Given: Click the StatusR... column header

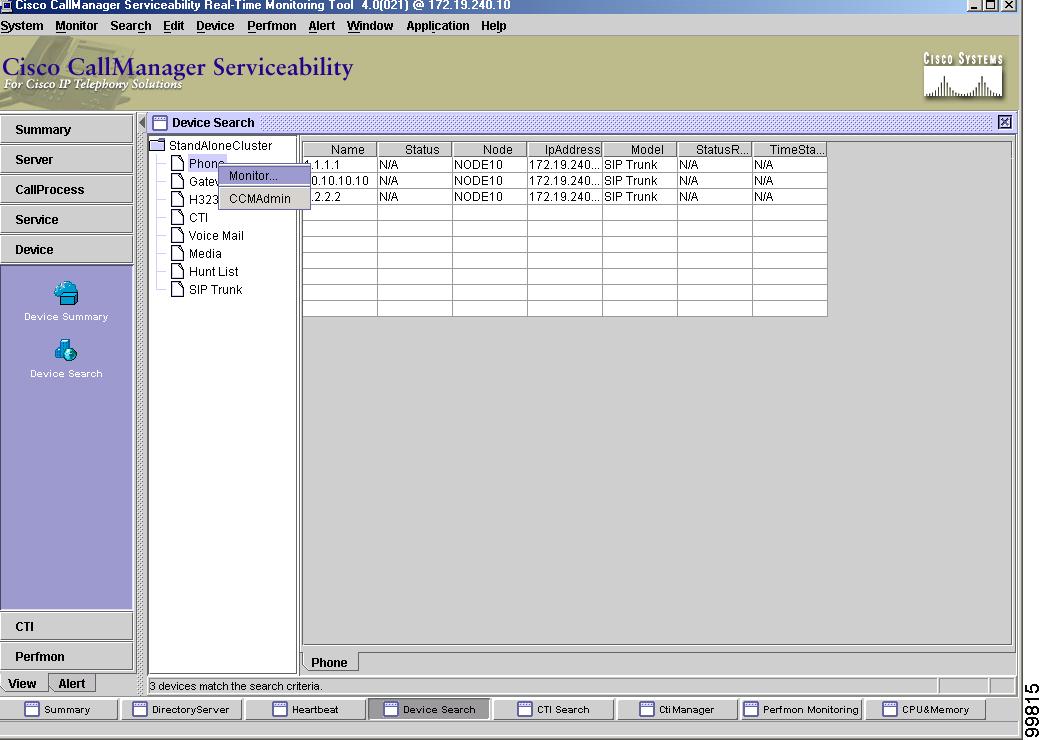Looking at the screenshot, I should click(715, 149).
